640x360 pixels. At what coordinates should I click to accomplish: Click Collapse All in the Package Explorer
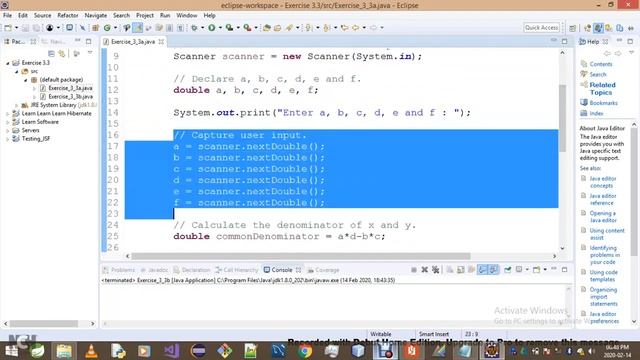coord(51,53)
